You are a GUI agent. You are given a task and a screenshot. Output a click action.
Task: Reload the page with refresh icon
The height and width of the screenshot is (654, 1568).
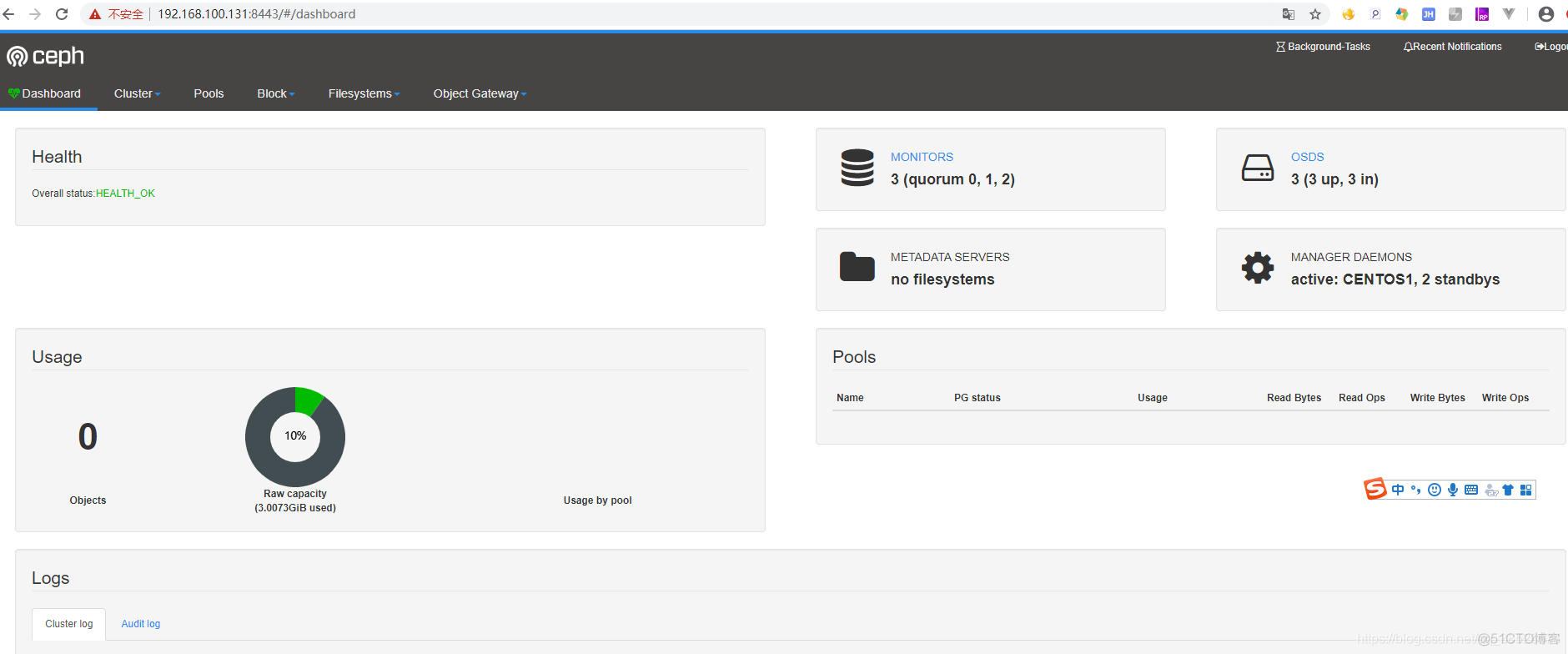[x=62, y=14]
